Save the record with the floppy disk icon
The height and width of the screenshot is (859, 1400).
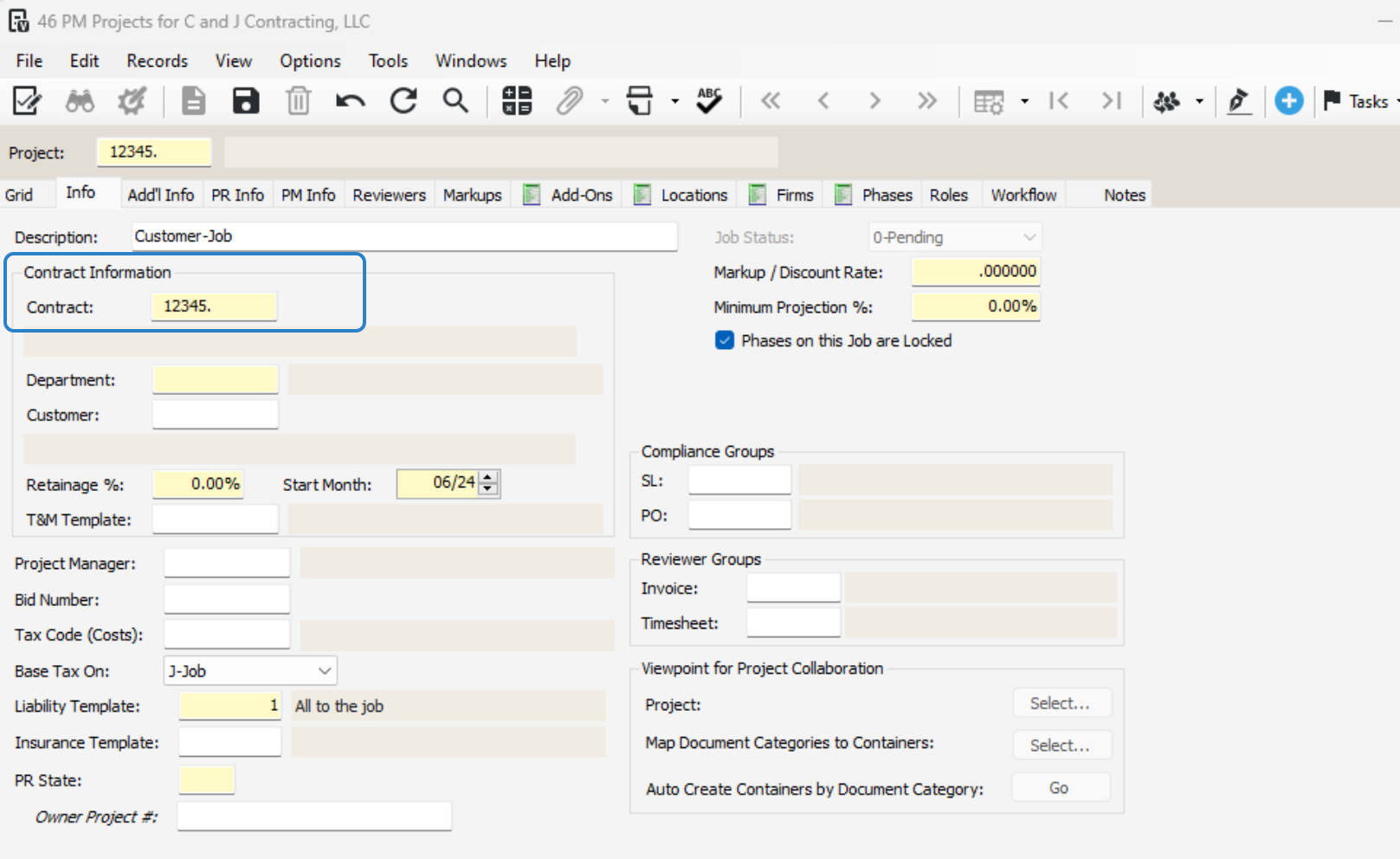click(x=246, y=101)
